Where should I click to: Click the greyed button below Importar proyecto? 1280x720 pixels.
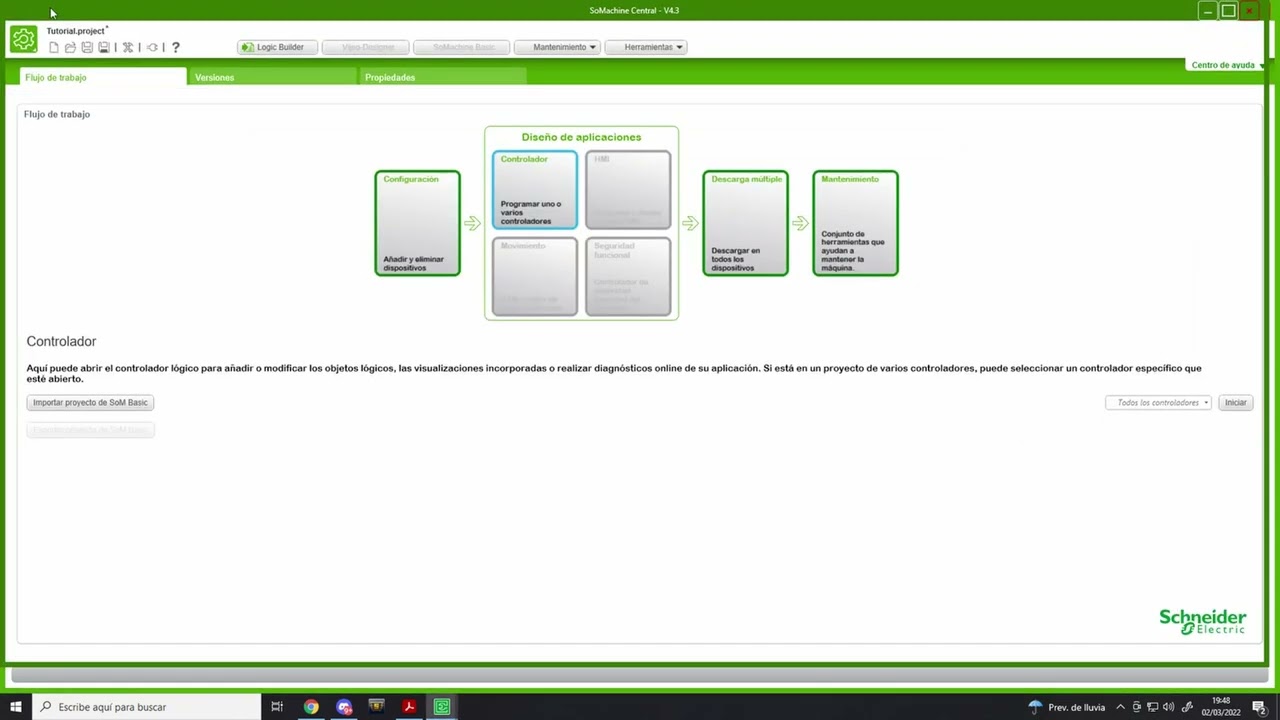click(x=90, y=429)
